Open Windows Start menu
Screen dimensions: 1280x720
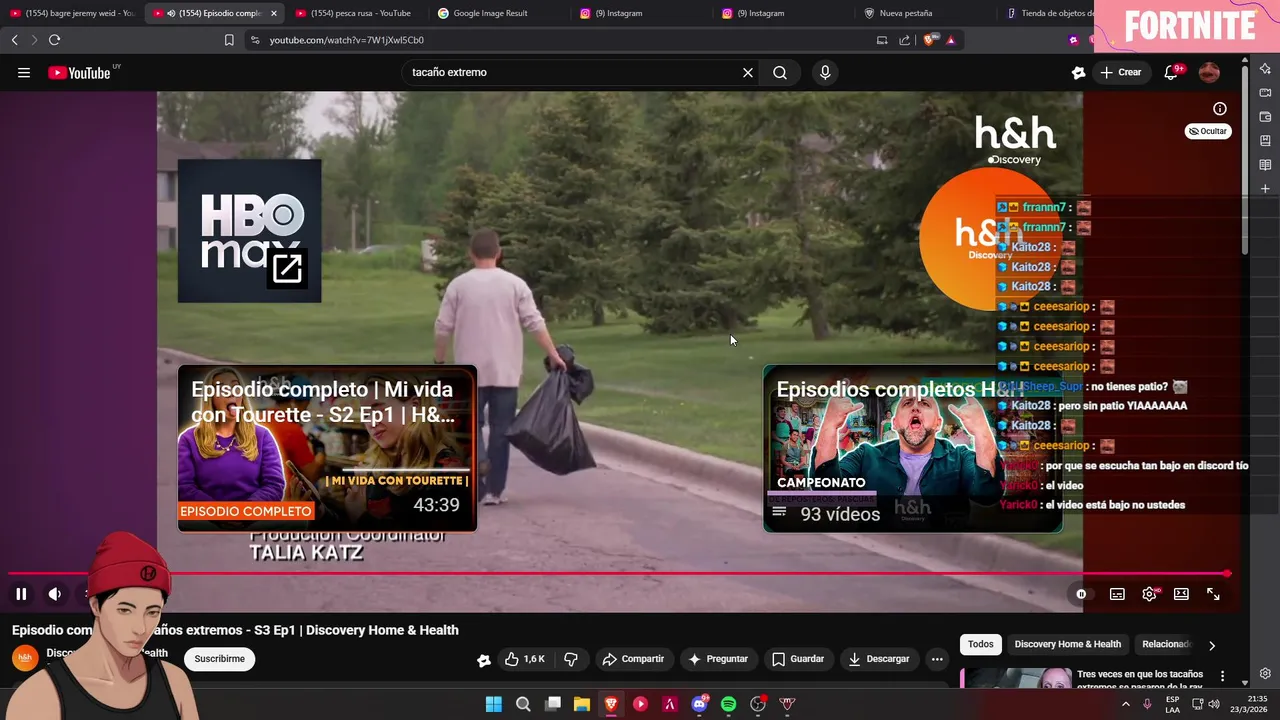point(494,704)
